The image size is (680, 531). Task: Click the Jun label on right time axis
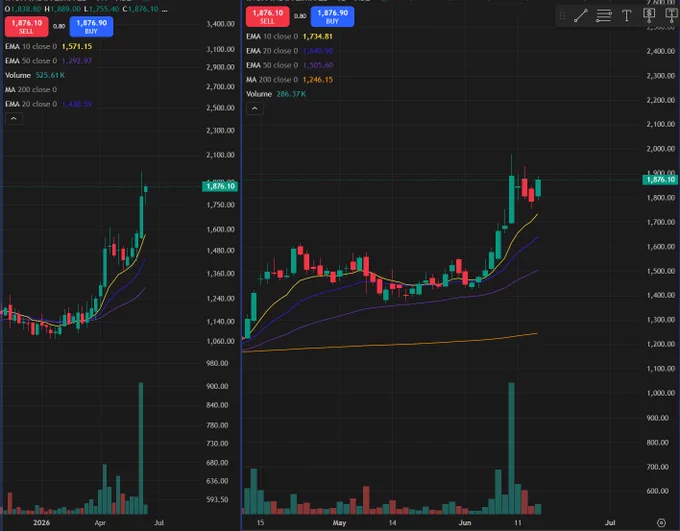point(465,523)
